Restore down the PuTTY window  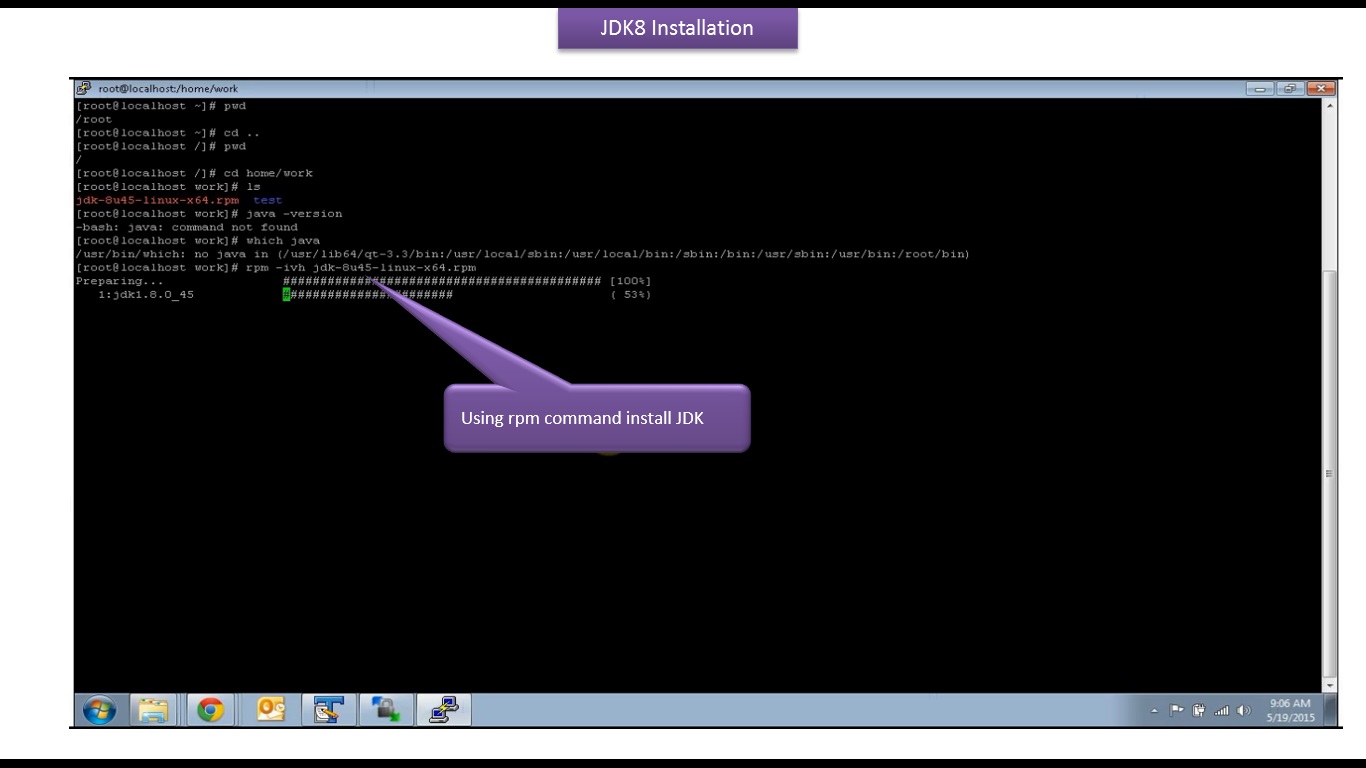click(1290, 88)
